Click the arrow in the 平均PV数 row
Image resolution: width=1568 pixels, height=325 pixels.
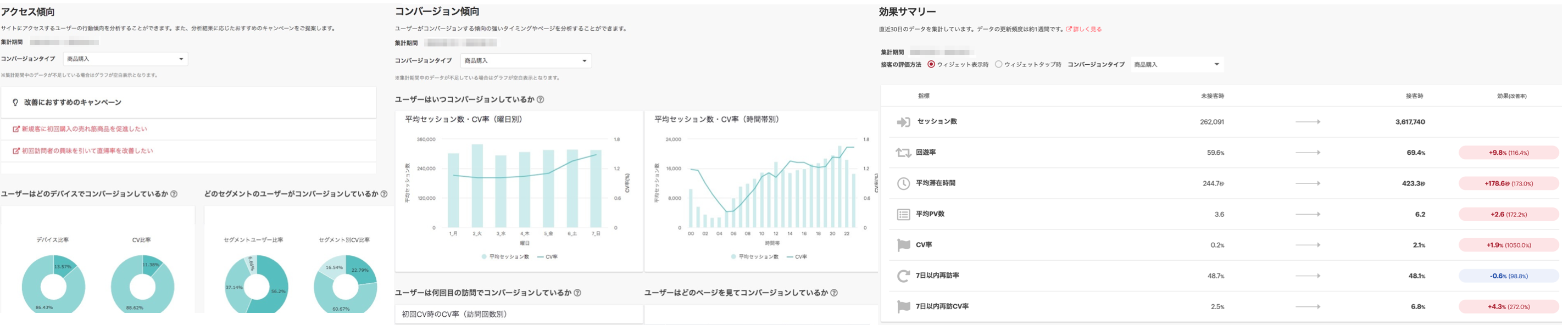(1308, 214)
